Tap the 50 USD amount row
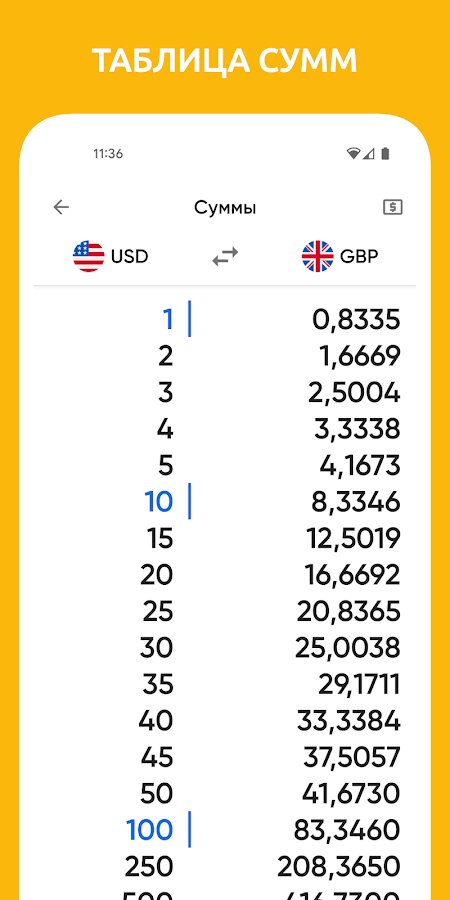Viewport: 450px width, 900px height. [x=225, y=793]
